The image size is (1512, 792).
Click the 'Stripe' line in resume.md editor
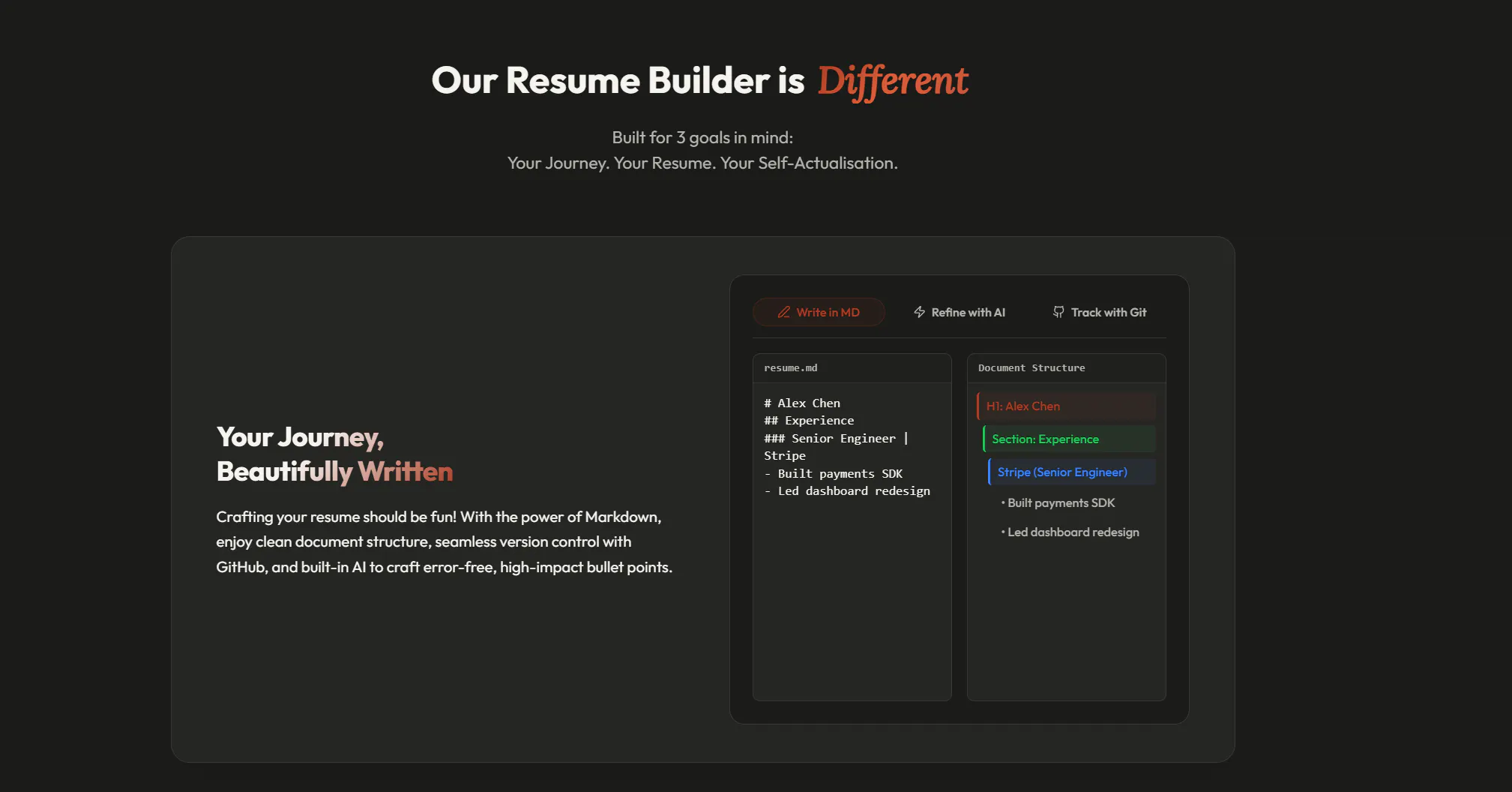[x=785, y=456]
